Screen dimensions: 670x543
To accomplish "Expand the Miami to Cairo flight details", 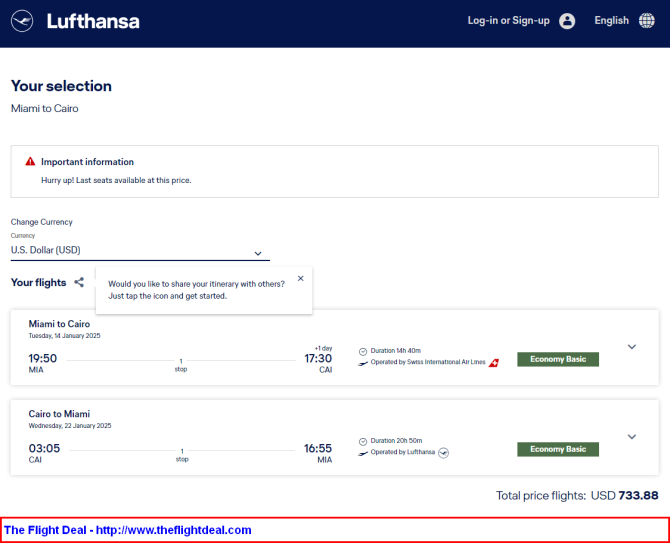I will 632,347.
